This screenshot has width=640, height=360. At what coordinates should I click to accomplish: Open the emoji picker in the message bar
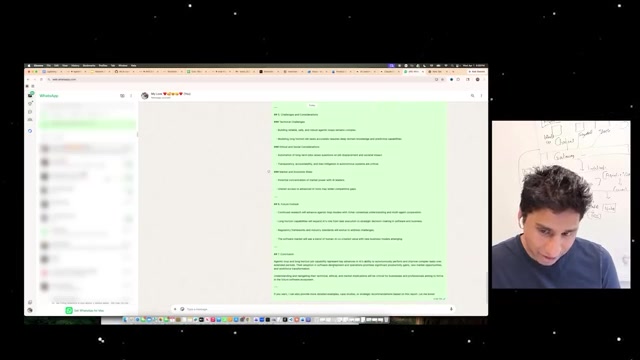182,309
